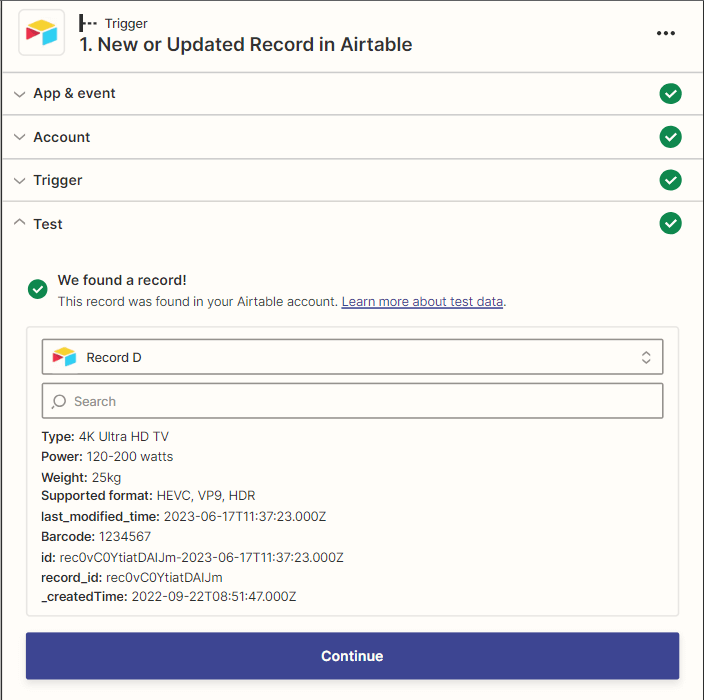This screenshot has width=704, height=700.
Task: Click green checkmark for Trigger section
Action: (x=670, y=180)
